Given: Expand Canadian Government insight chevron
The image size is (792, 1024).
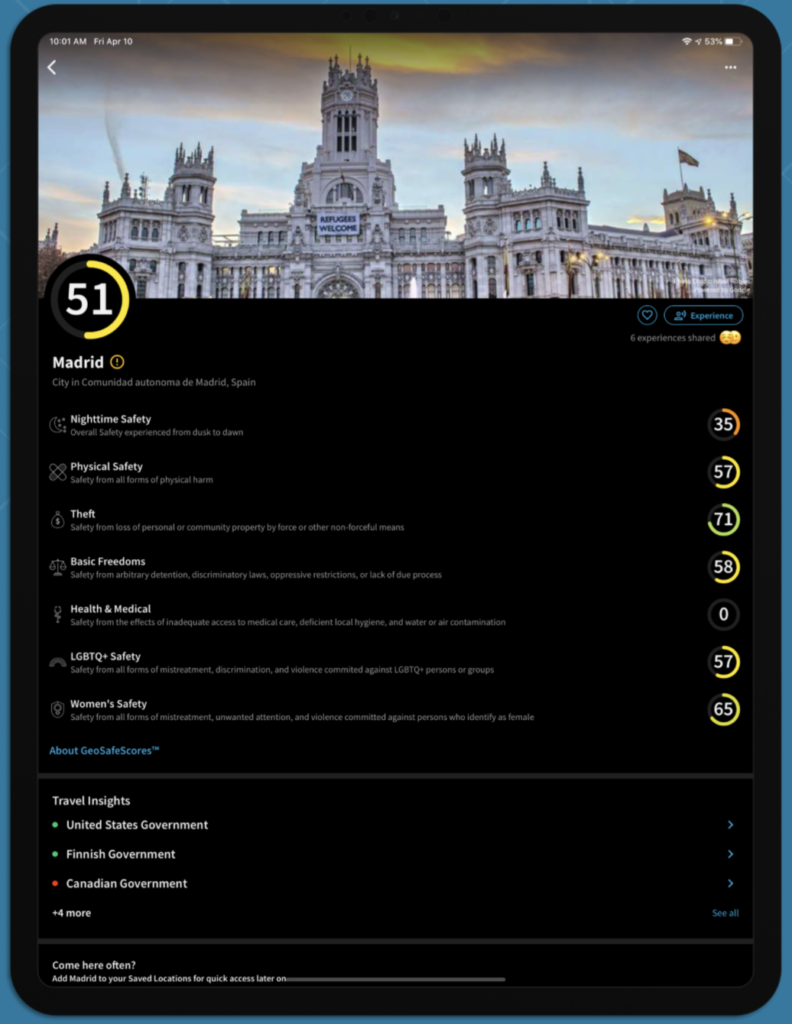Looking at the screenshot, I should 730,883.
